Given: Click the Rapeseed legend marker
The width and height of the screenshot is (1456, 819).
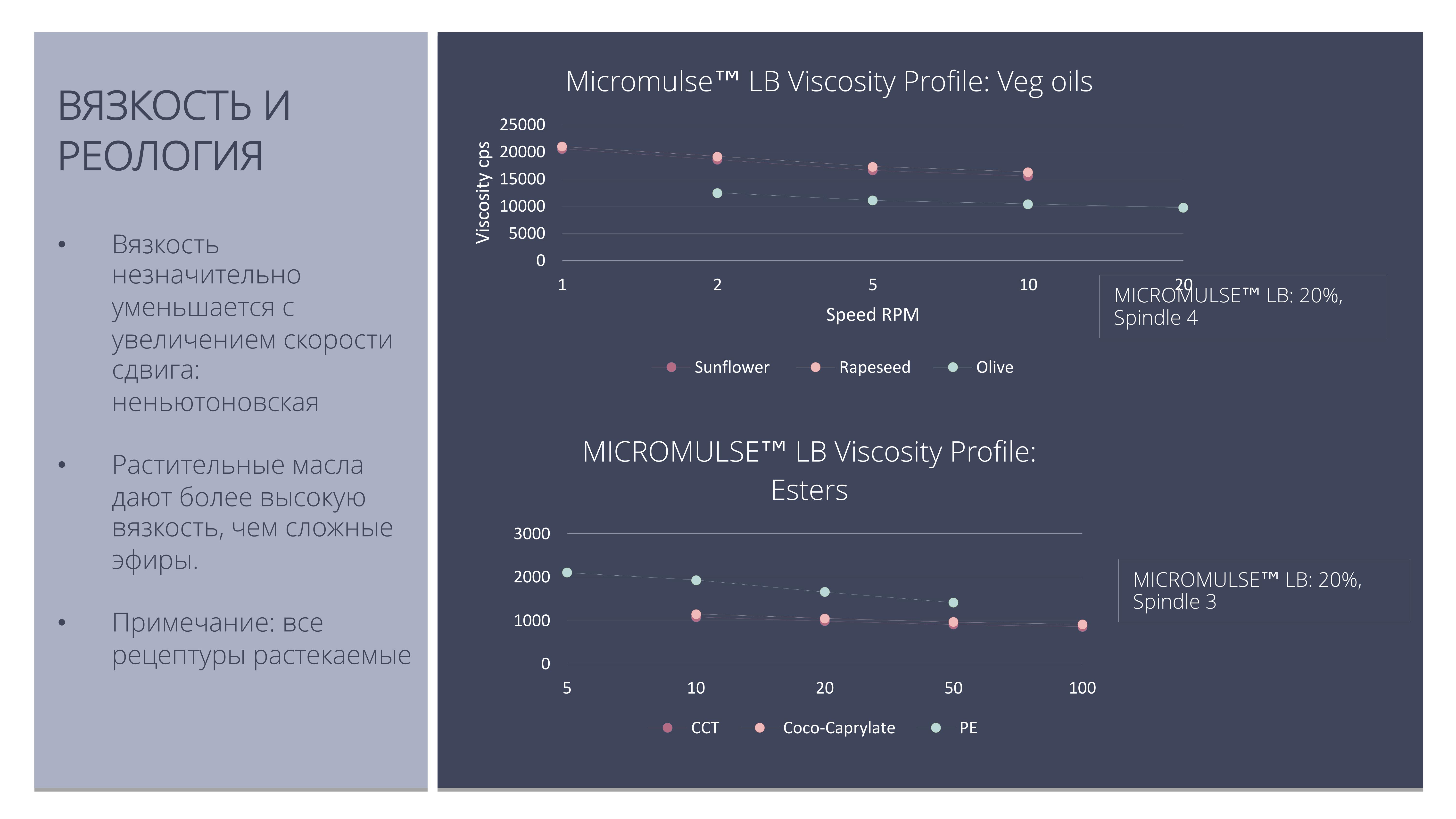Looking at the screenshot, I should pyautogui.click(x=815, y=367).
